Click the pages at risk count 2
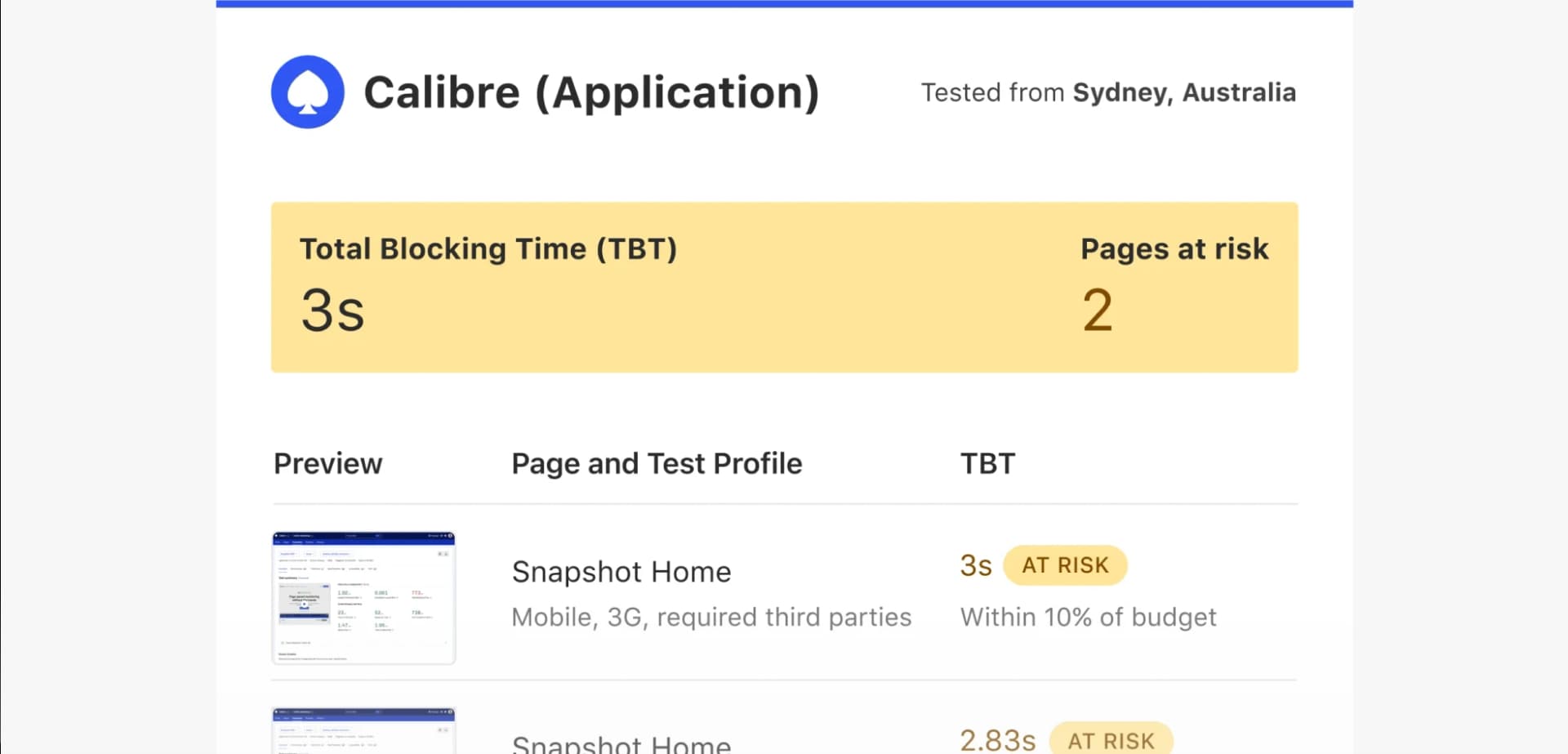 tap(1097, 311)
